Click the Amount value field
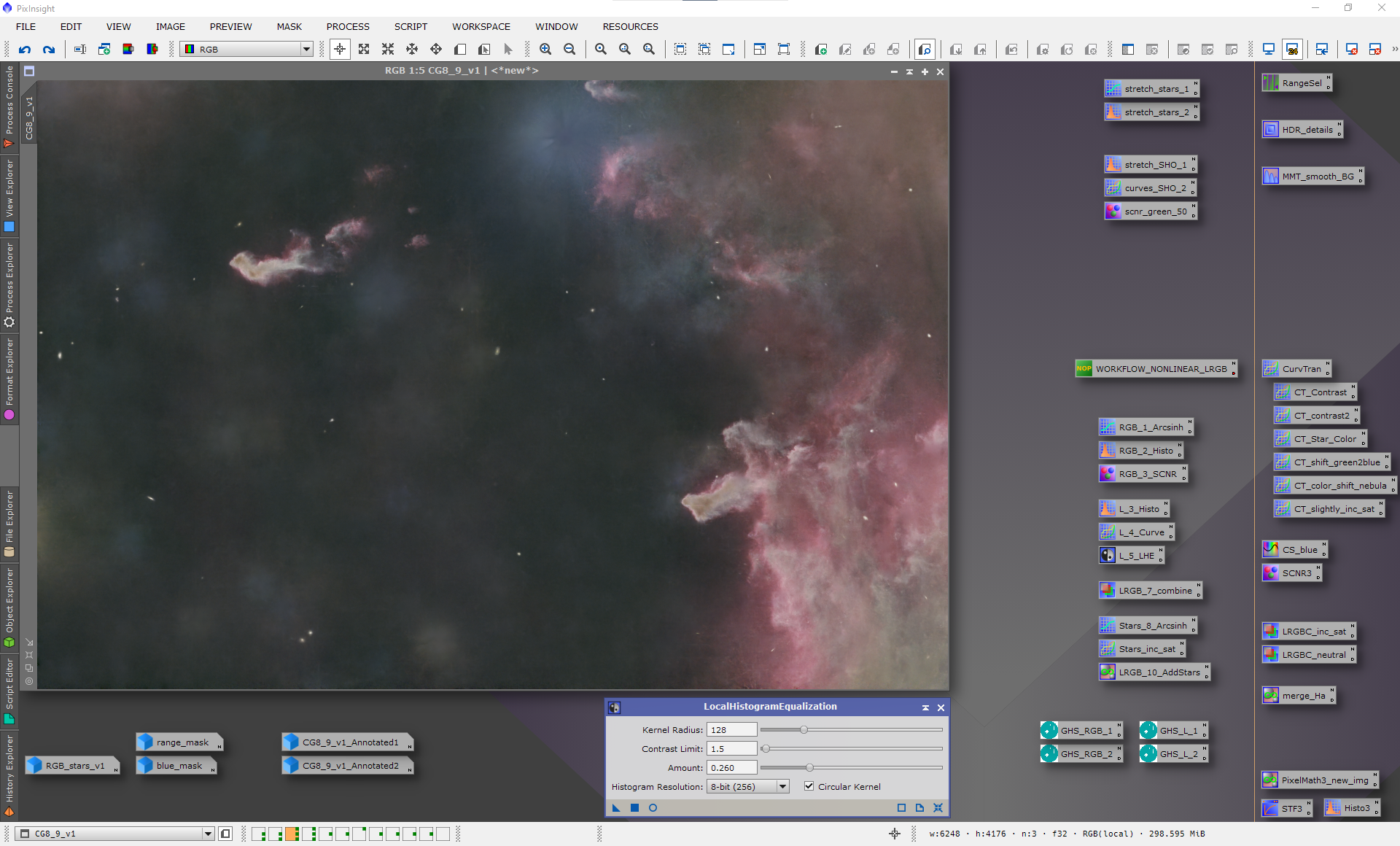The height and width of the screenshot is (846, 1400). [732, 768]
